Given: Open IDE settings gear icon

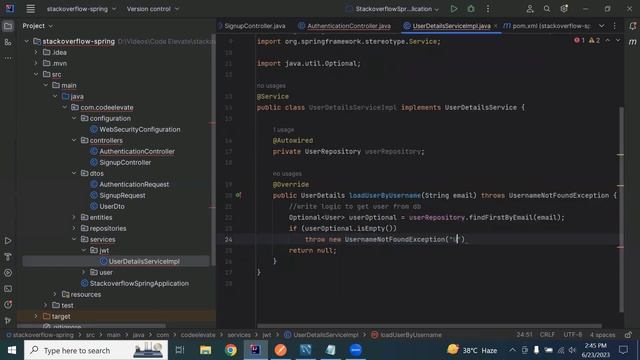Looking at the screenshot, I should (x=564, y=9).
